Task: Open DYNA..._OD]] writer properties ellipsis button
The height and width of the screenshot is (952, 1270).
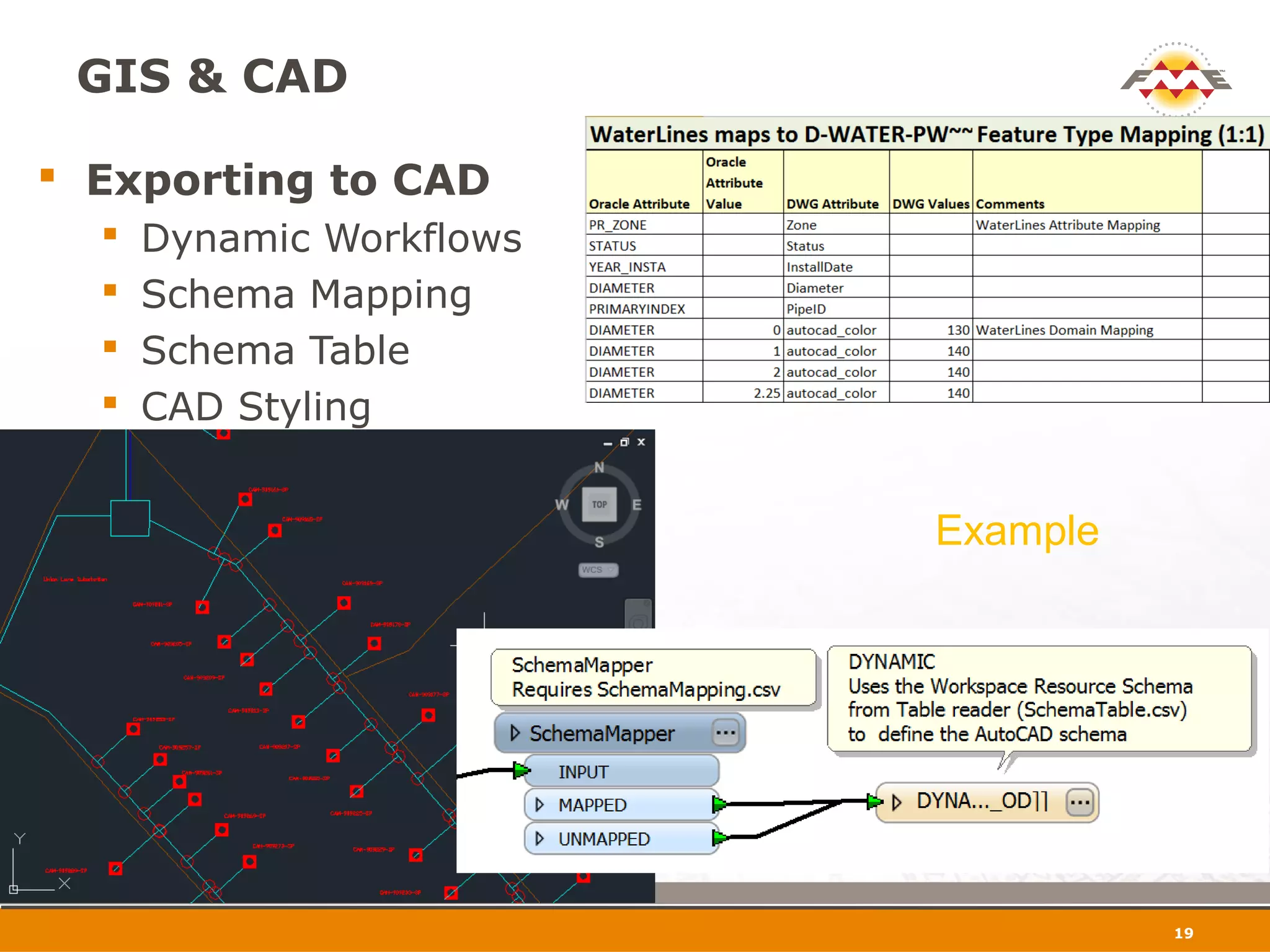Action: coord(1080,802)
